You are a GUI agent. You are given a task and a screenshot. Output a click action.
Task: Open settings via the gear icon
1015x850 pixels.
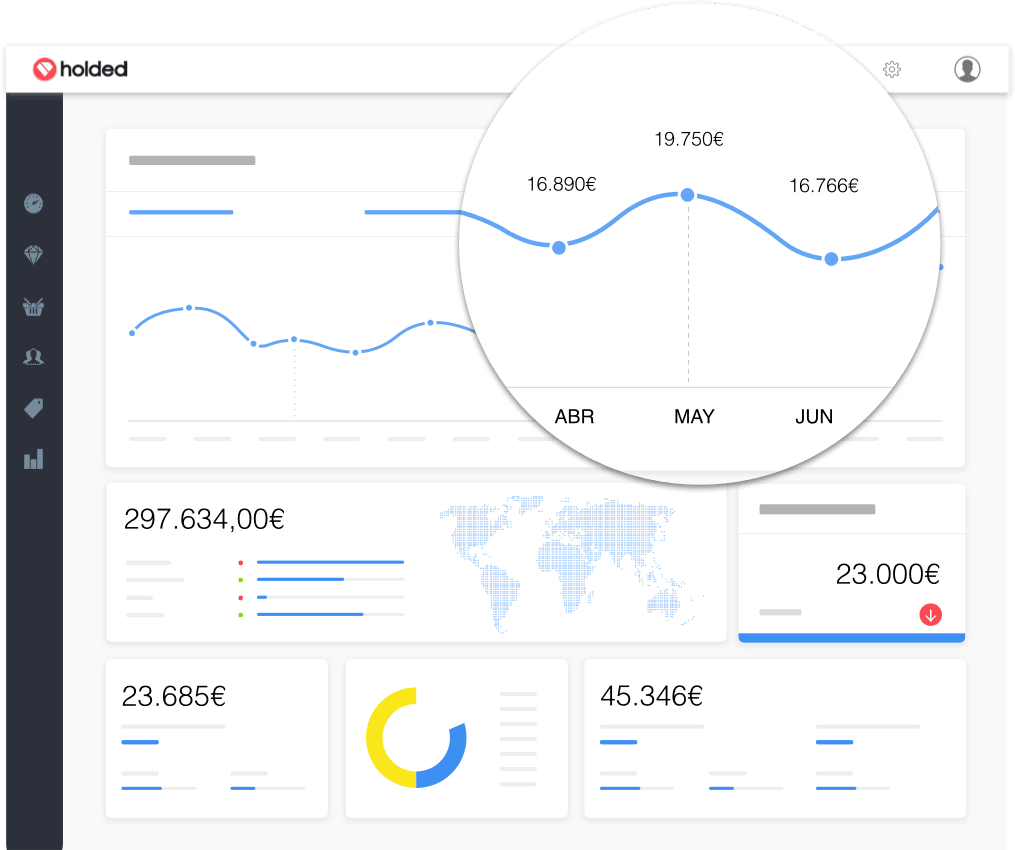tap(892, 69)
